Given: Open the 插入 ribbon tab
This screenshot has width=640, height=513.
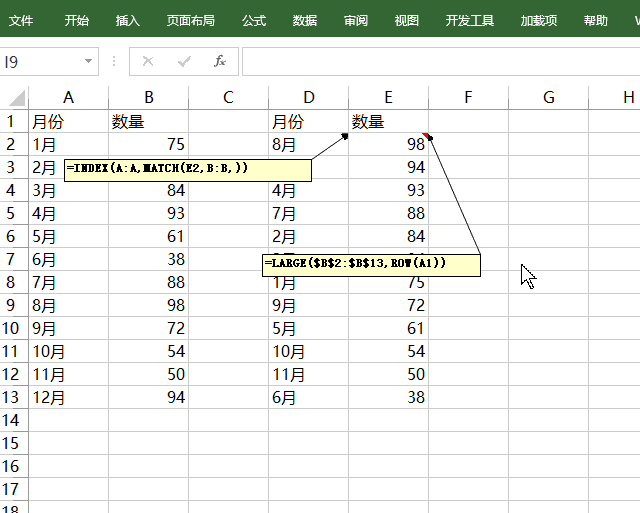Looking at the screenshot, I should click(x=127, y=20).
